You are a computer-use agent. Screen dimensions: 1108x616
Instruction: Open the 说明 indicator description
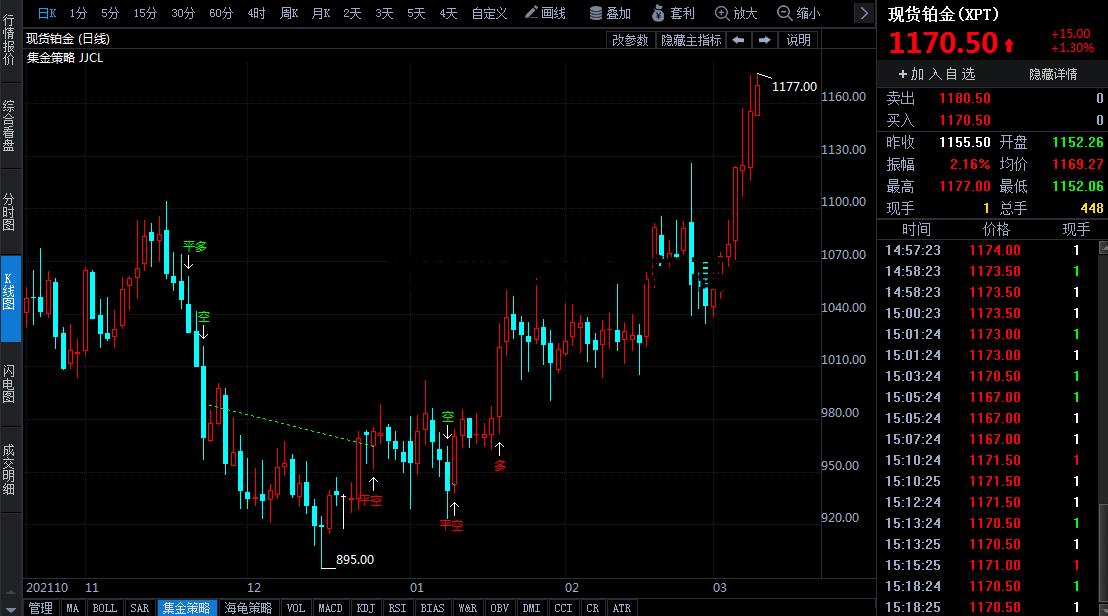[x=798, y=40]
